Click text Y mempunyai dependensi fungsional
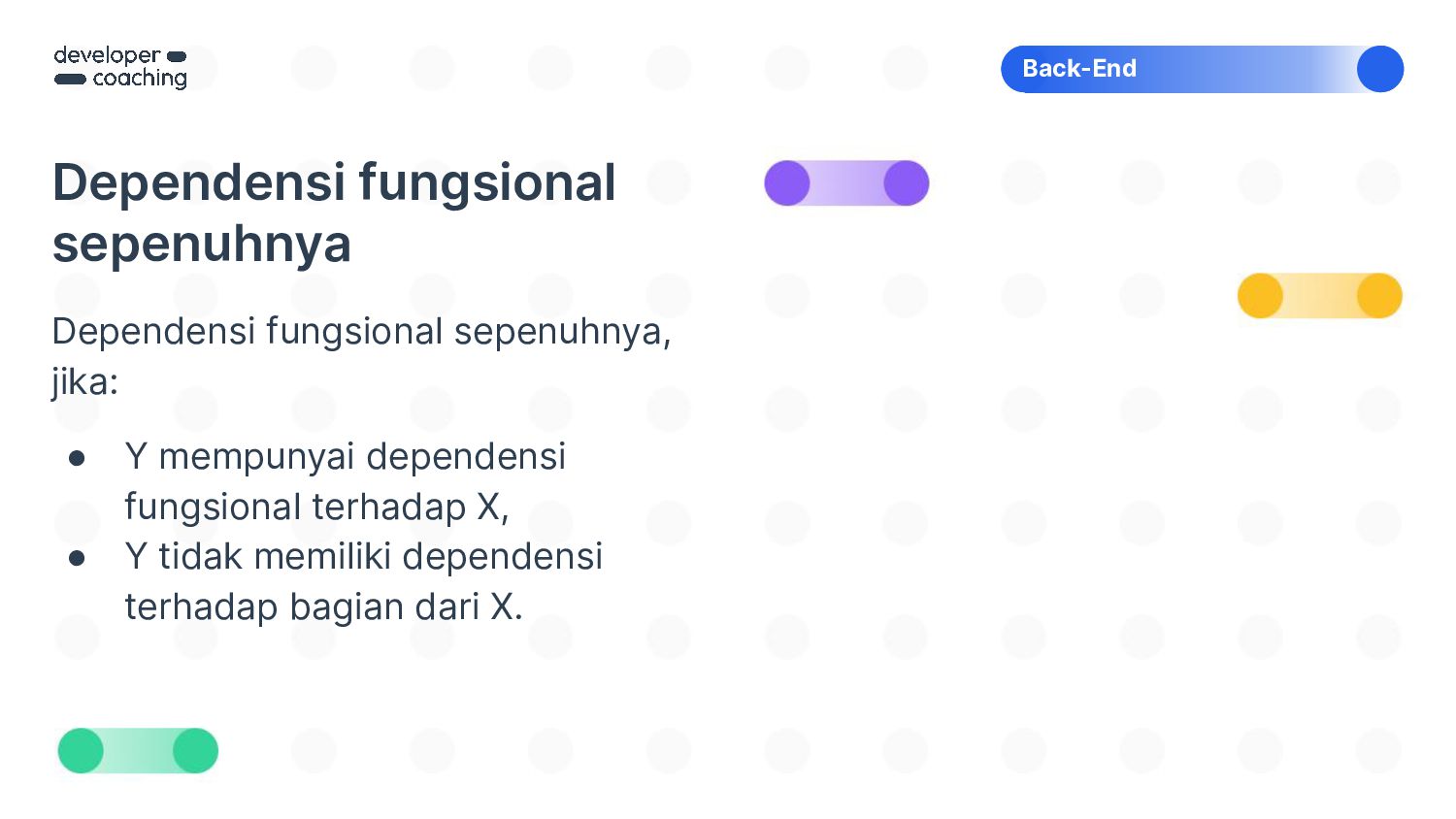 tap(345, 481)
